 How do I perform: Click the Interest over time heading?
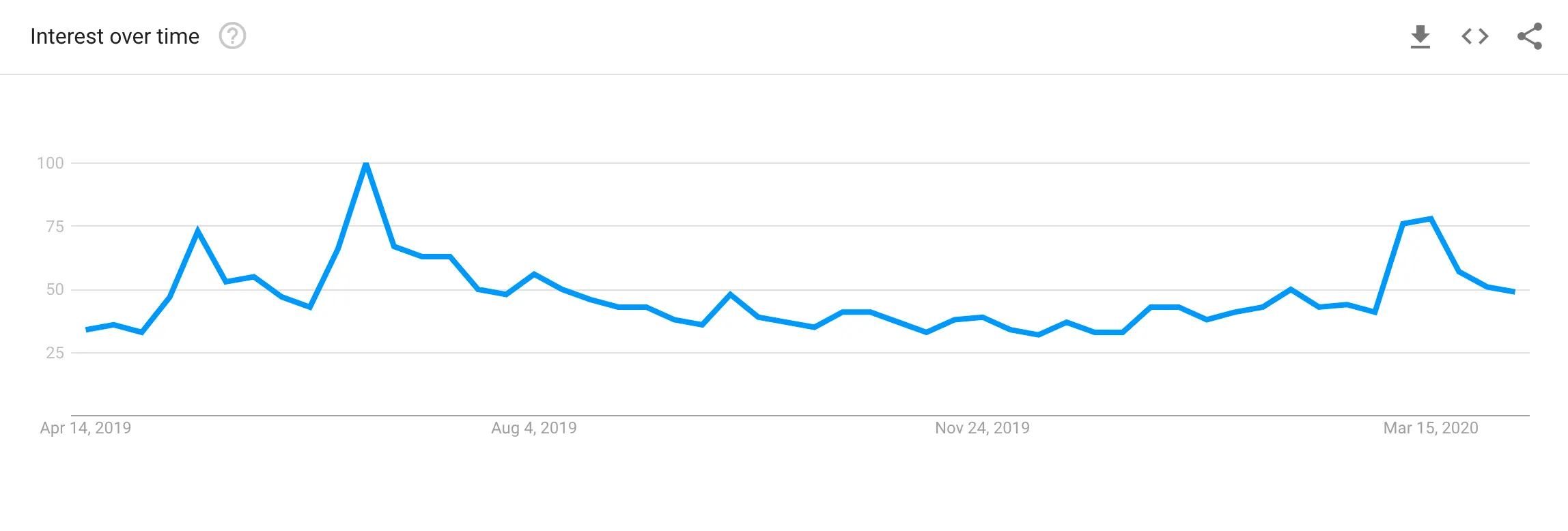(x=115, y=35)
